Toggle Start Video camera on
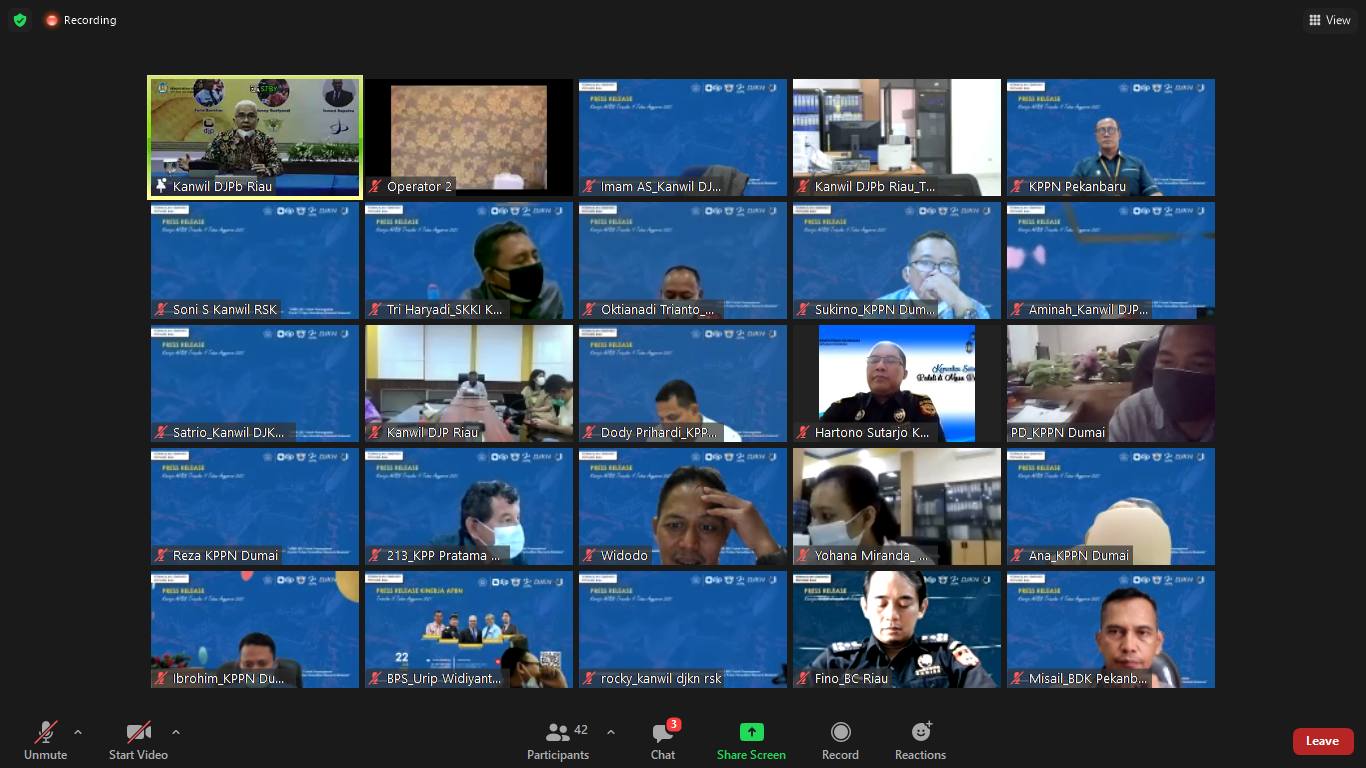 point(138,740)
